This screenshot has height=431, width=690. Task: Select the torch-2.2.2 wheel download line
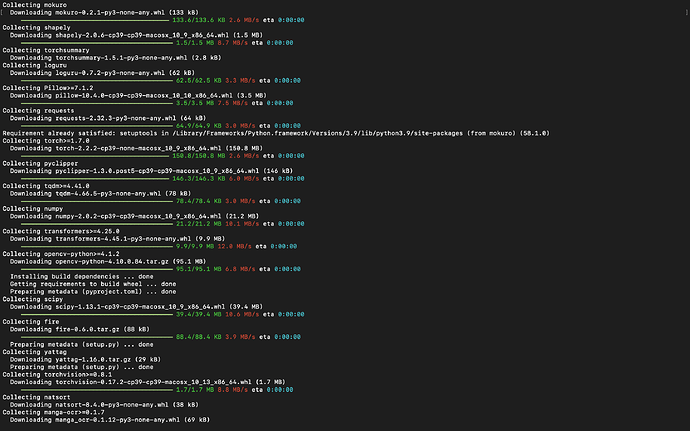(136, 148)
